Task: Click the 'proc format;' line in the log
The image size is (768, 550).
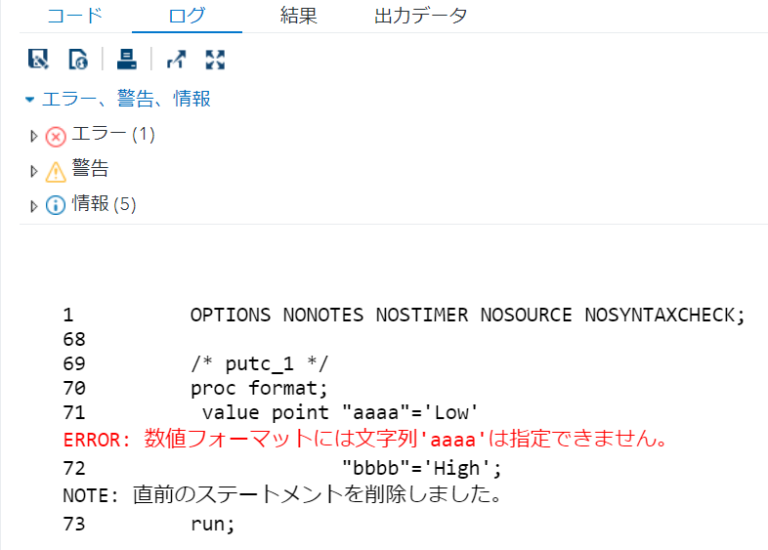Action: pos(258,388)
